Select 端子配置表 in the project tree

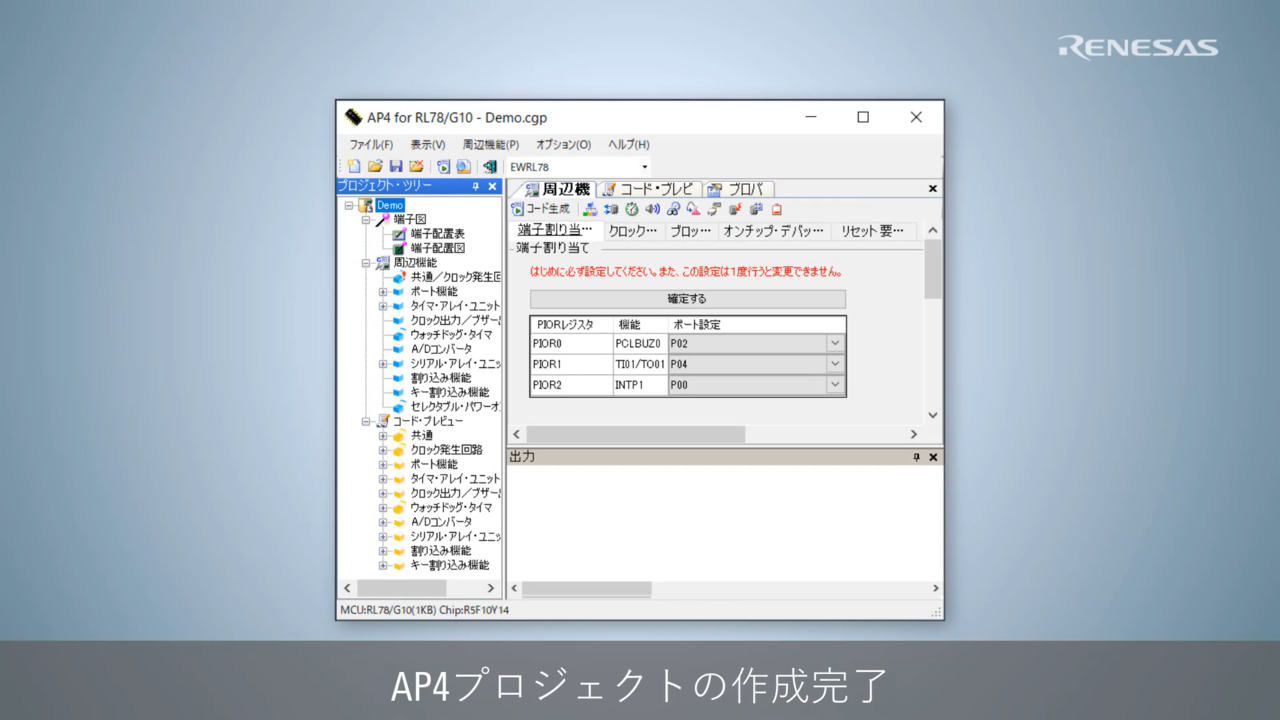438,234
